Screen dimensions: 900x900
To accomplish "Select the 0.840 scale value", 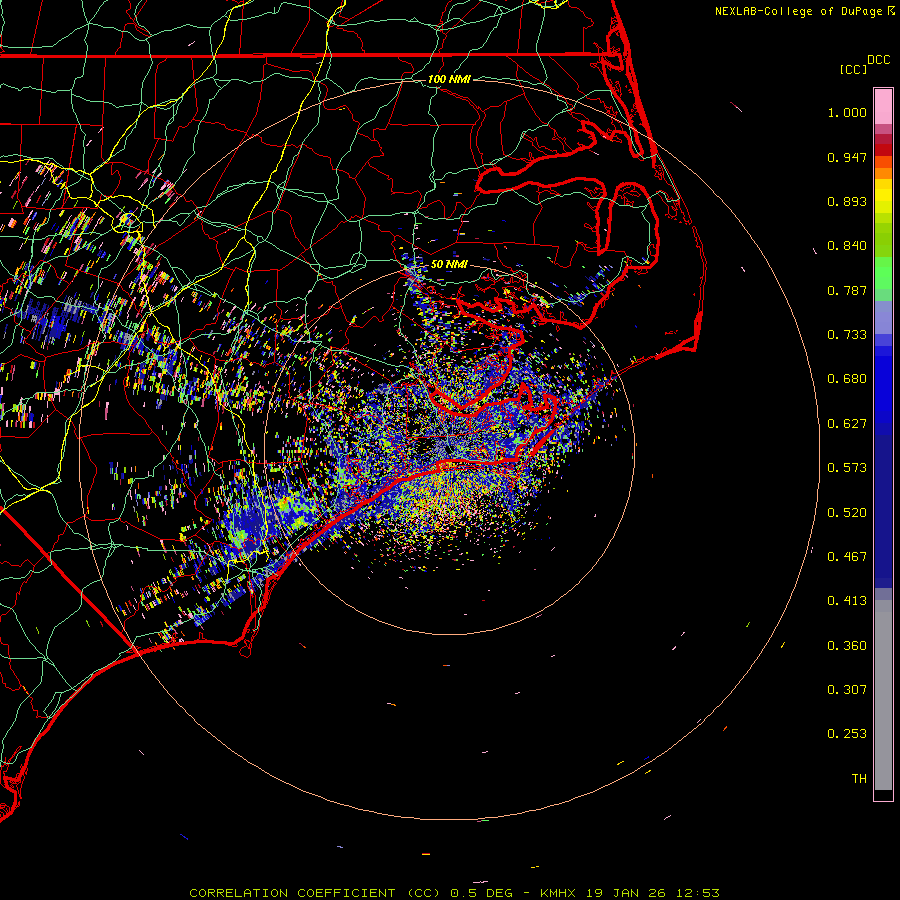I will tap(847, 246).
